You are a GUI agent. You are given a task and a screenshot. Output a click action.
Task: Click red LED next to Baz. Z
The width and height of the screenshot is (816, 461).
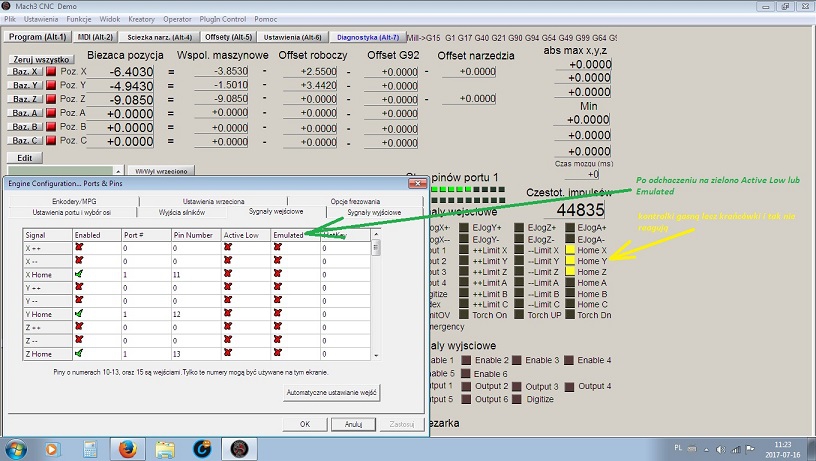click(51, 99)
